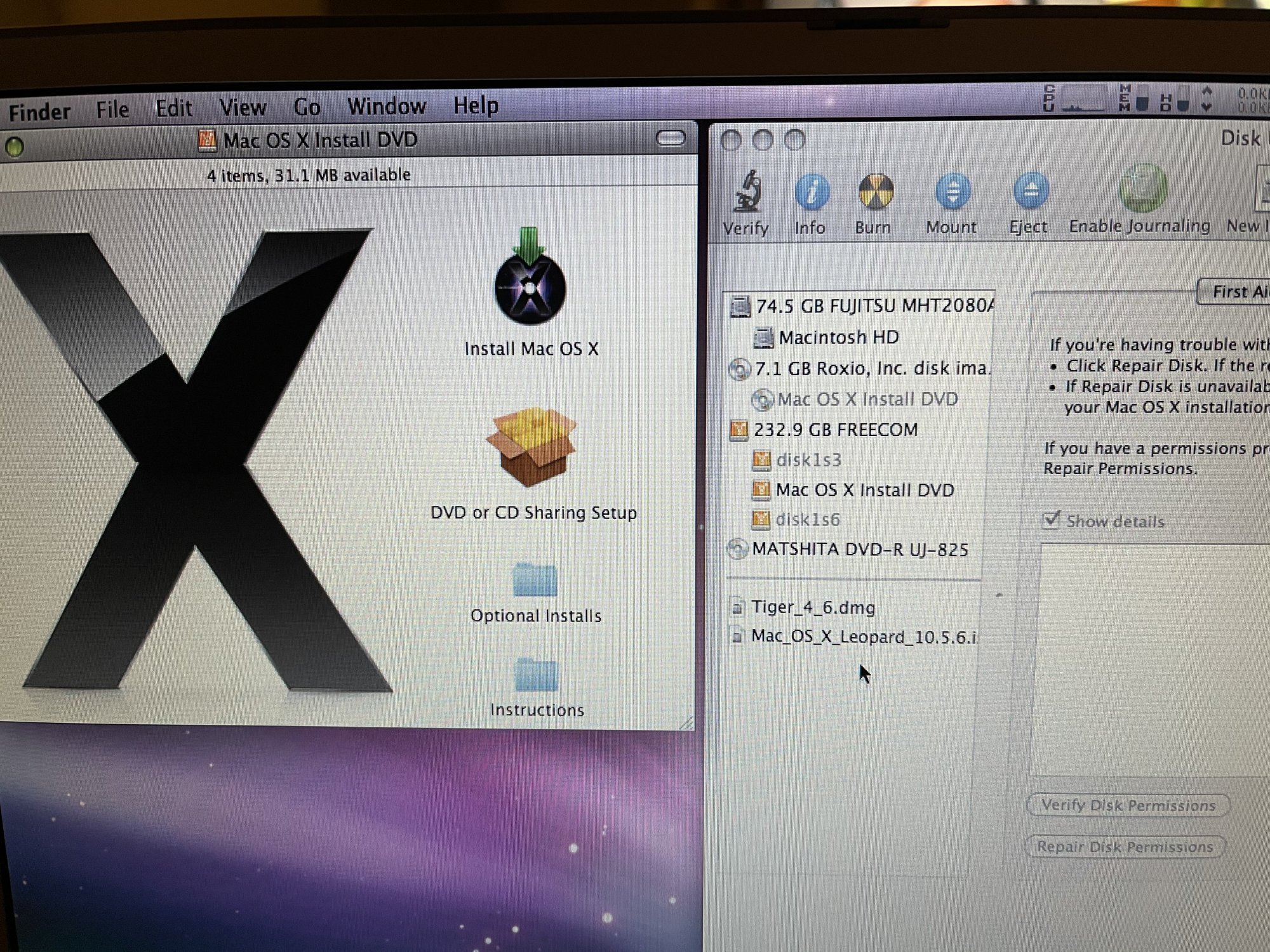Toggle the Show details checkbox
Screen dimensions: 1270x952
point(1051,520)
